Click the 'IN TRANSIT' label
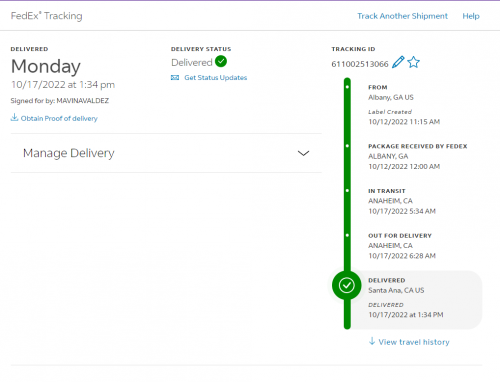 (x=387, y=191)
